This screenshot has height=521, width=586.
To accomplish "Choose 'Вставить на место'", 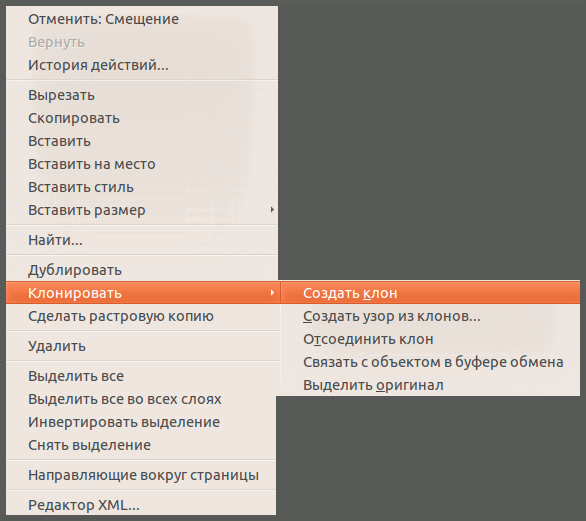I will point(142,164).
